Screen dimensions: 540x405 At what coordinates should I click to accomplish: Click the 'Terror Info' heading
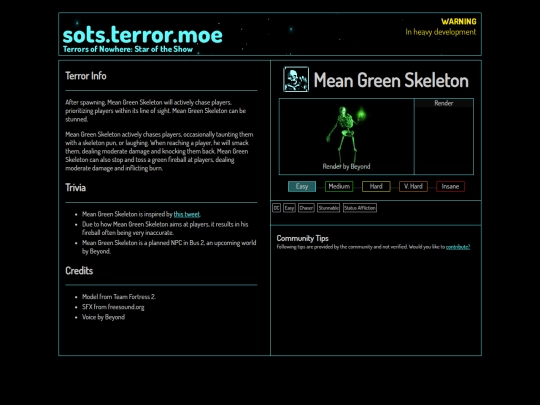(86, 76)
